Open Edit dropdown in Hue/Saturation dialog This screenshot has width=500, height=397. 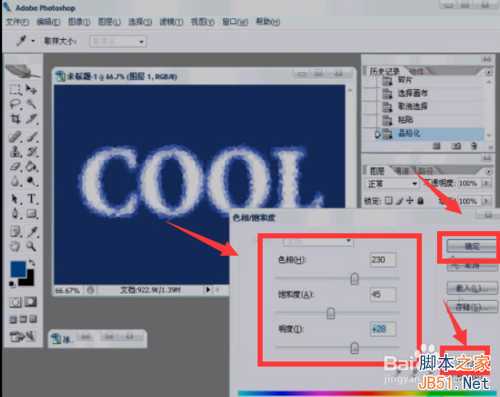318,242
